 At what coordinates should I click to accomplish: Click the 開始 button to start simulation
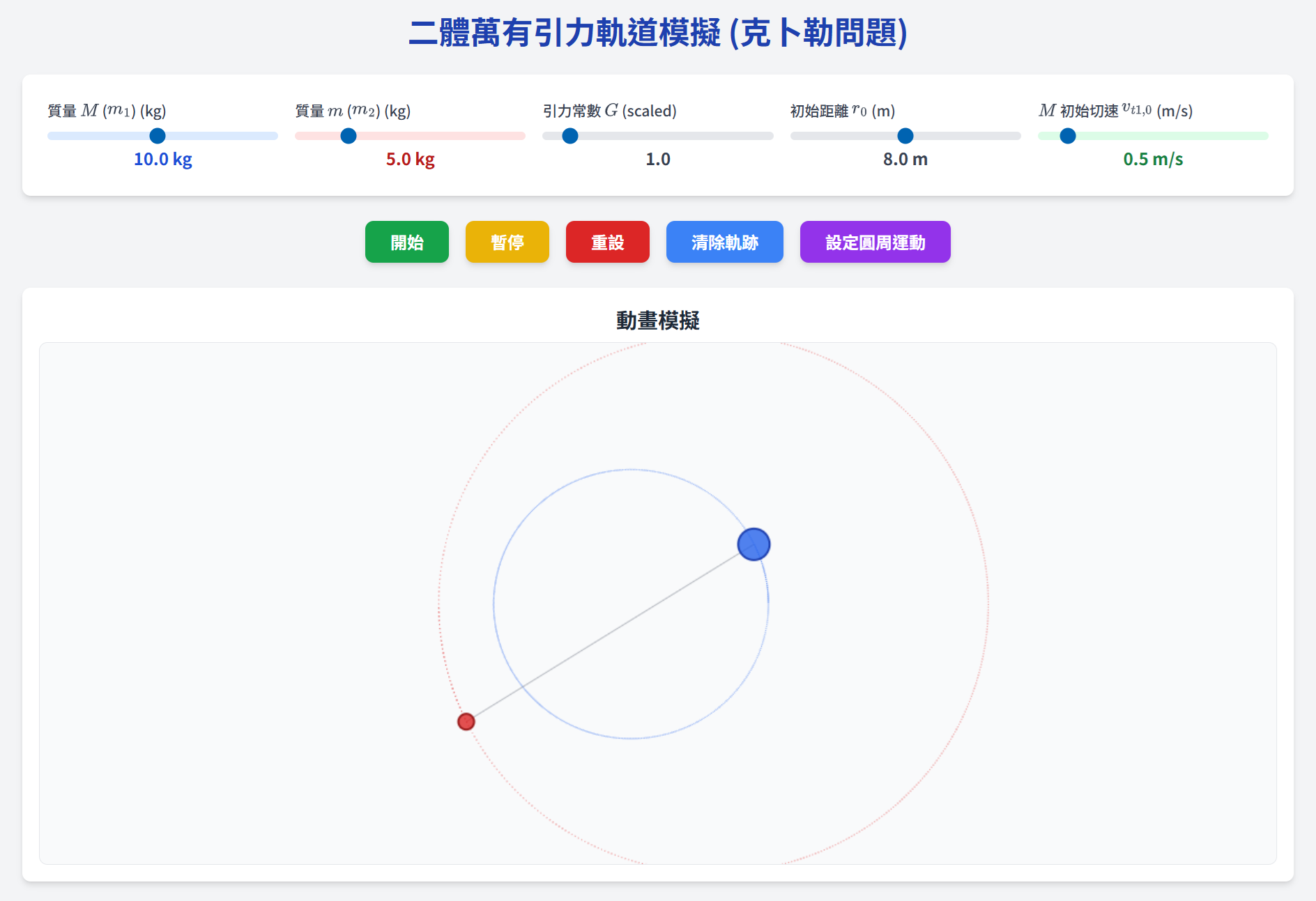click(406, 242)
